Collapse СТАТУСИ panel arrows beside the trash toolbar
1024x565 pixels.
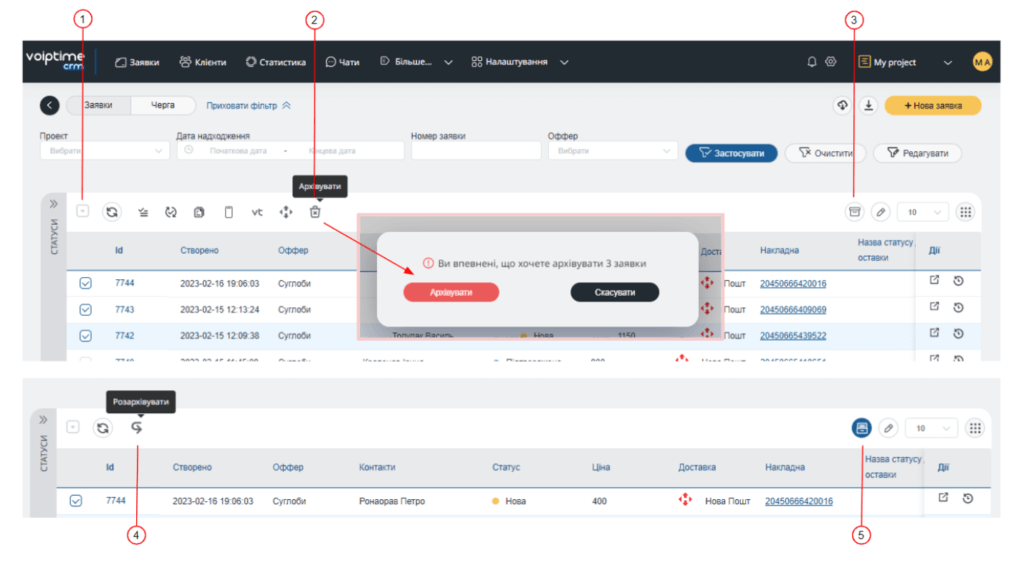(x=54, y=204)
